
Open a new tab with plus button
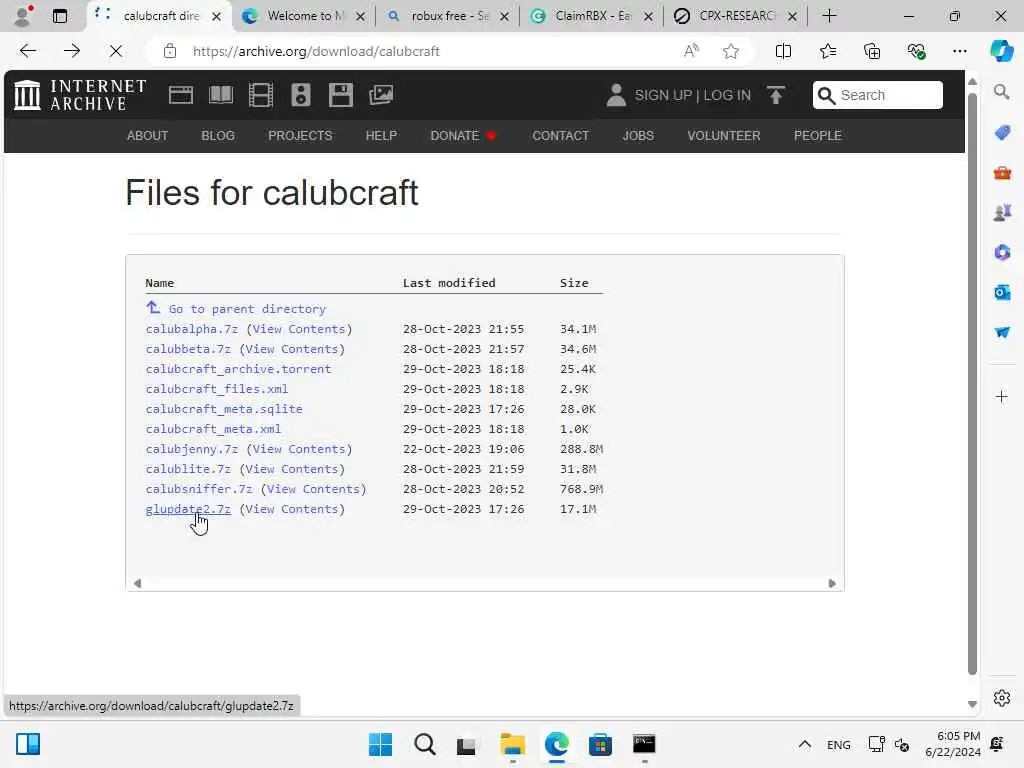coord(829,16)
